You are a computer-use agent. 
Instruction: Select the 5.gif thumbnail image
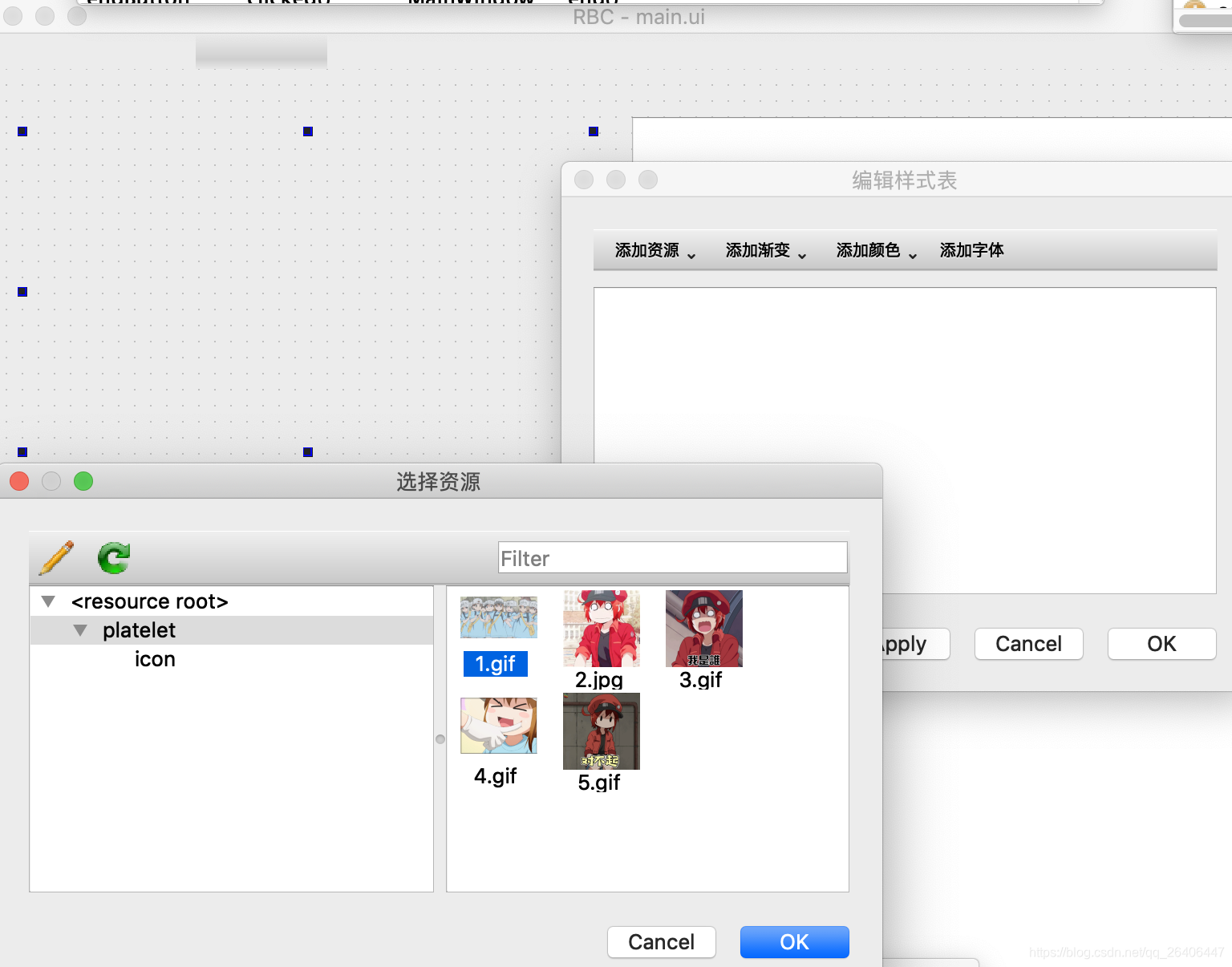(602, 731)
